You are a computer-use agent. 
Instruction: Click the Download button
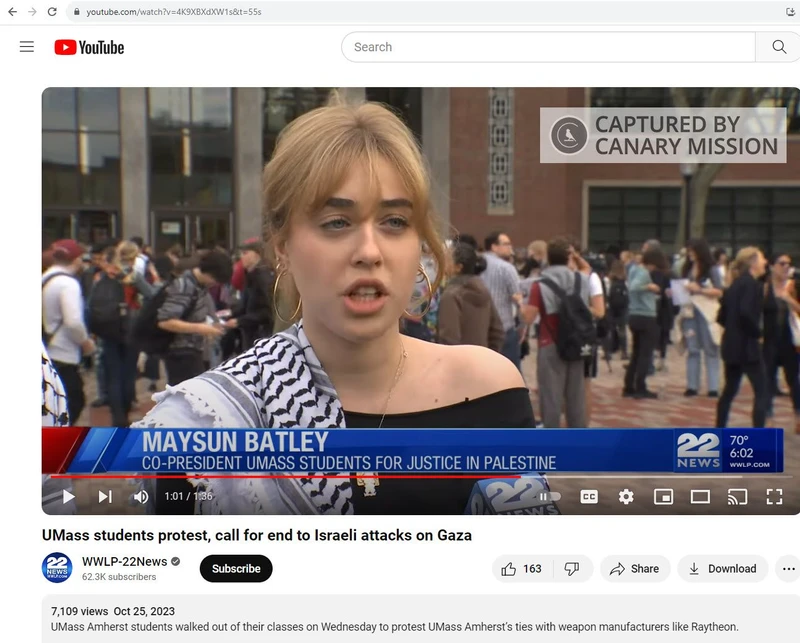coord(722,568)
